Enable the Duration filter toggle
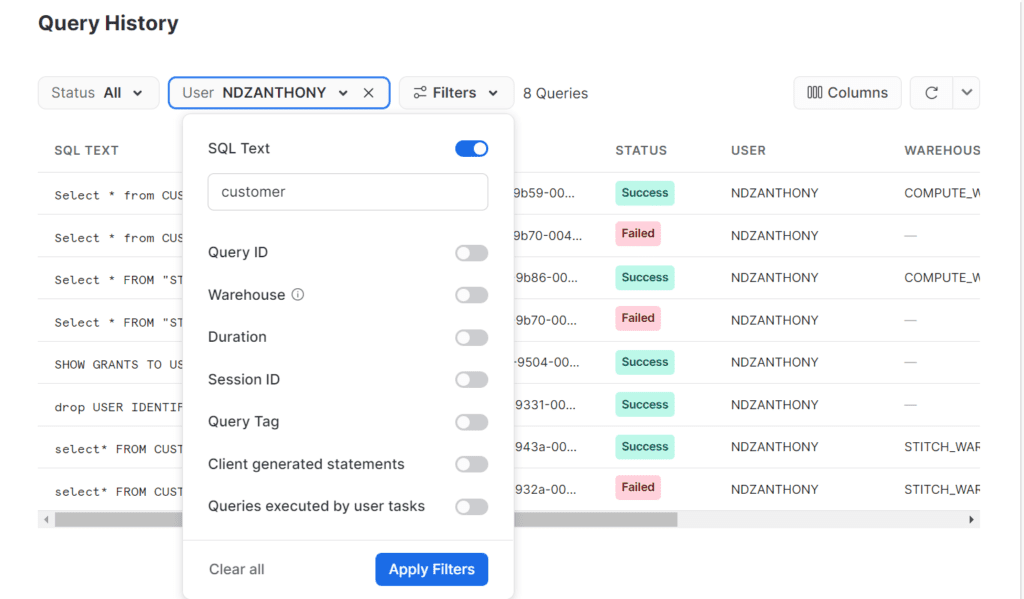 point(471,338)
